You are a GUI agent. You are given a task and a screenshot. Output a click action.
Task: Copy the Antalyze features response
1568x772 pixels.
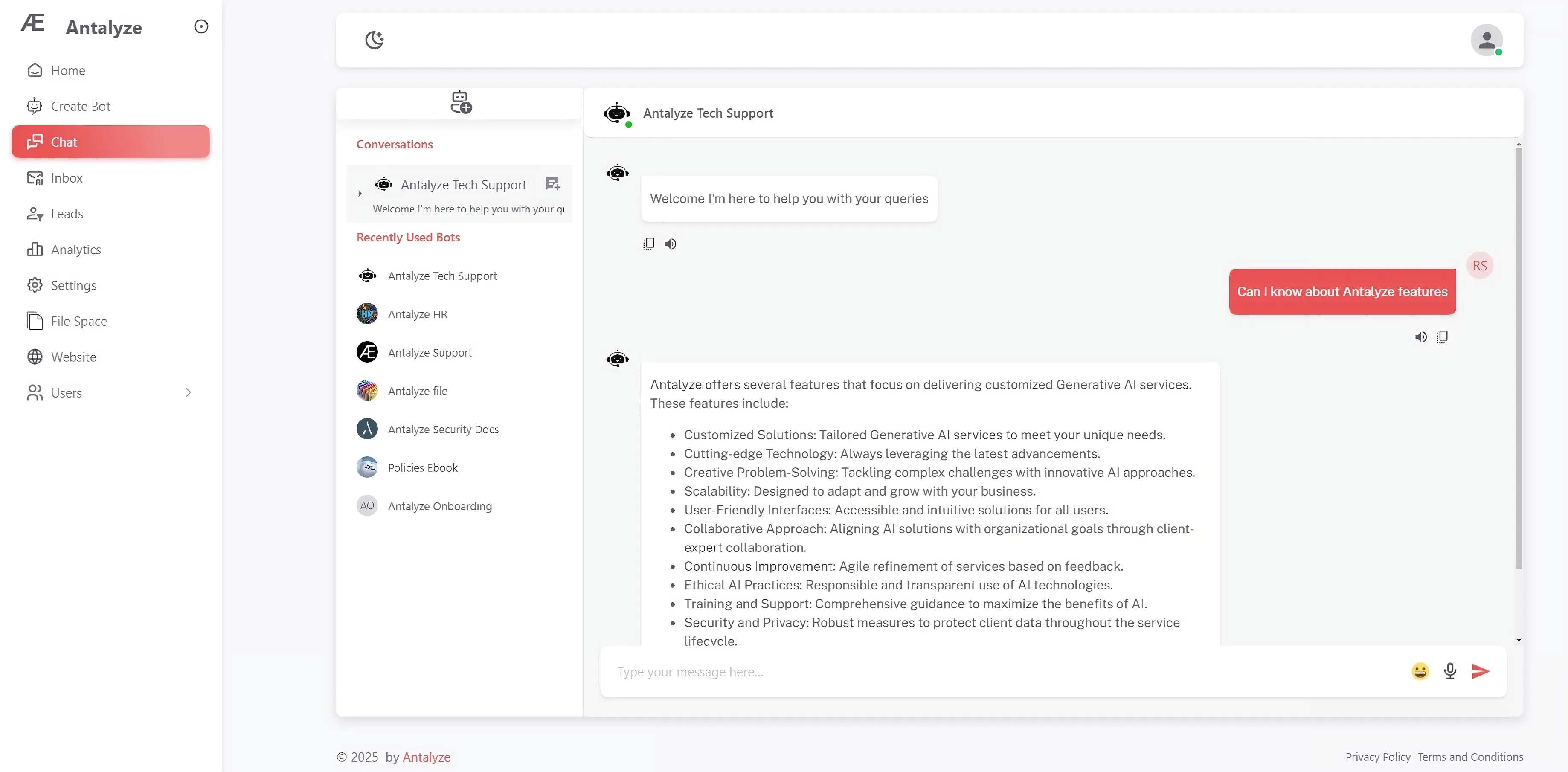click(1443, 336)
